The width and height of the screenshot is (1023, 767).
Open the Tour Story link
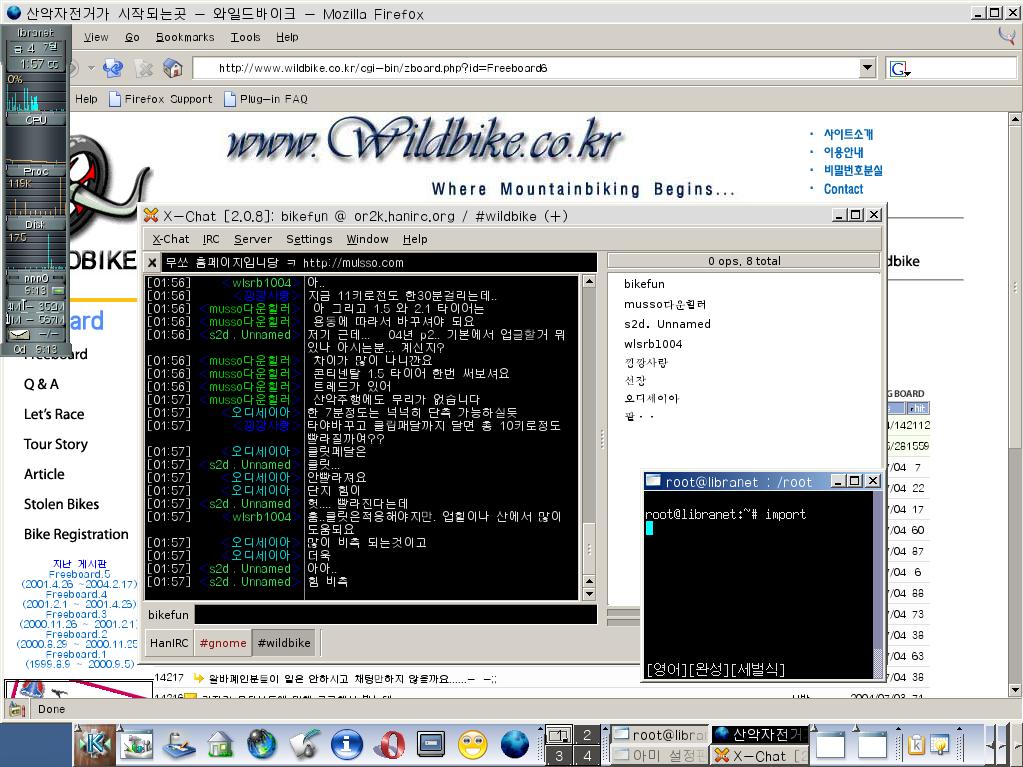(x=56, y=444)
